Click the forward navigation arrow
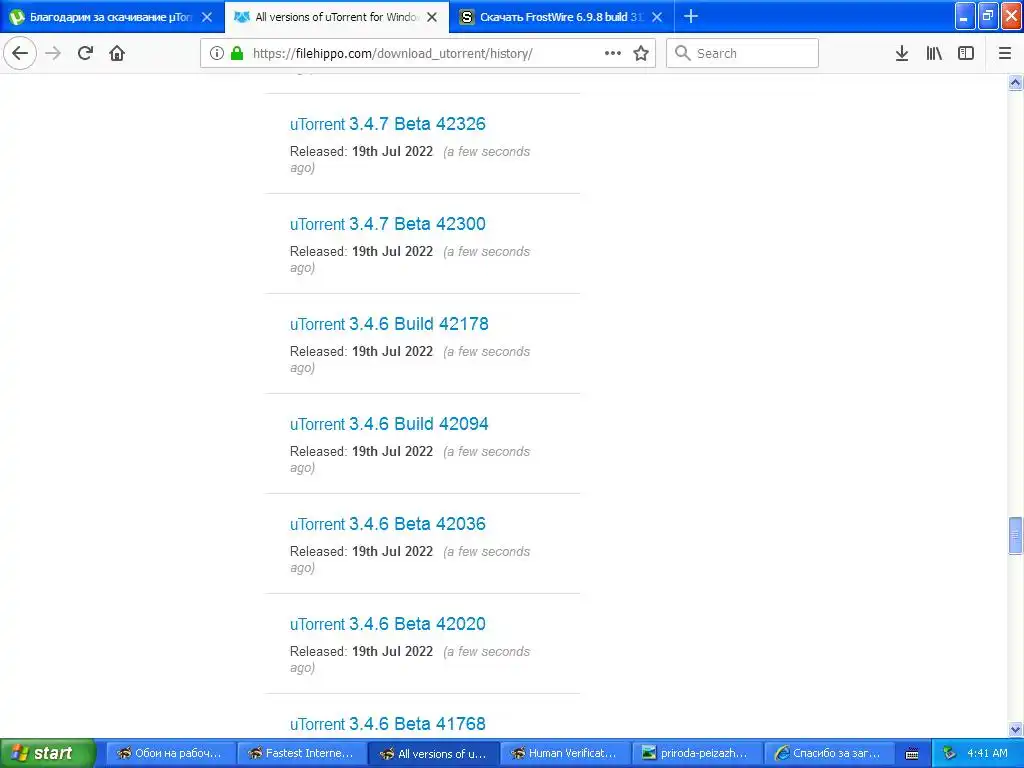 click(x=53, y=53)
